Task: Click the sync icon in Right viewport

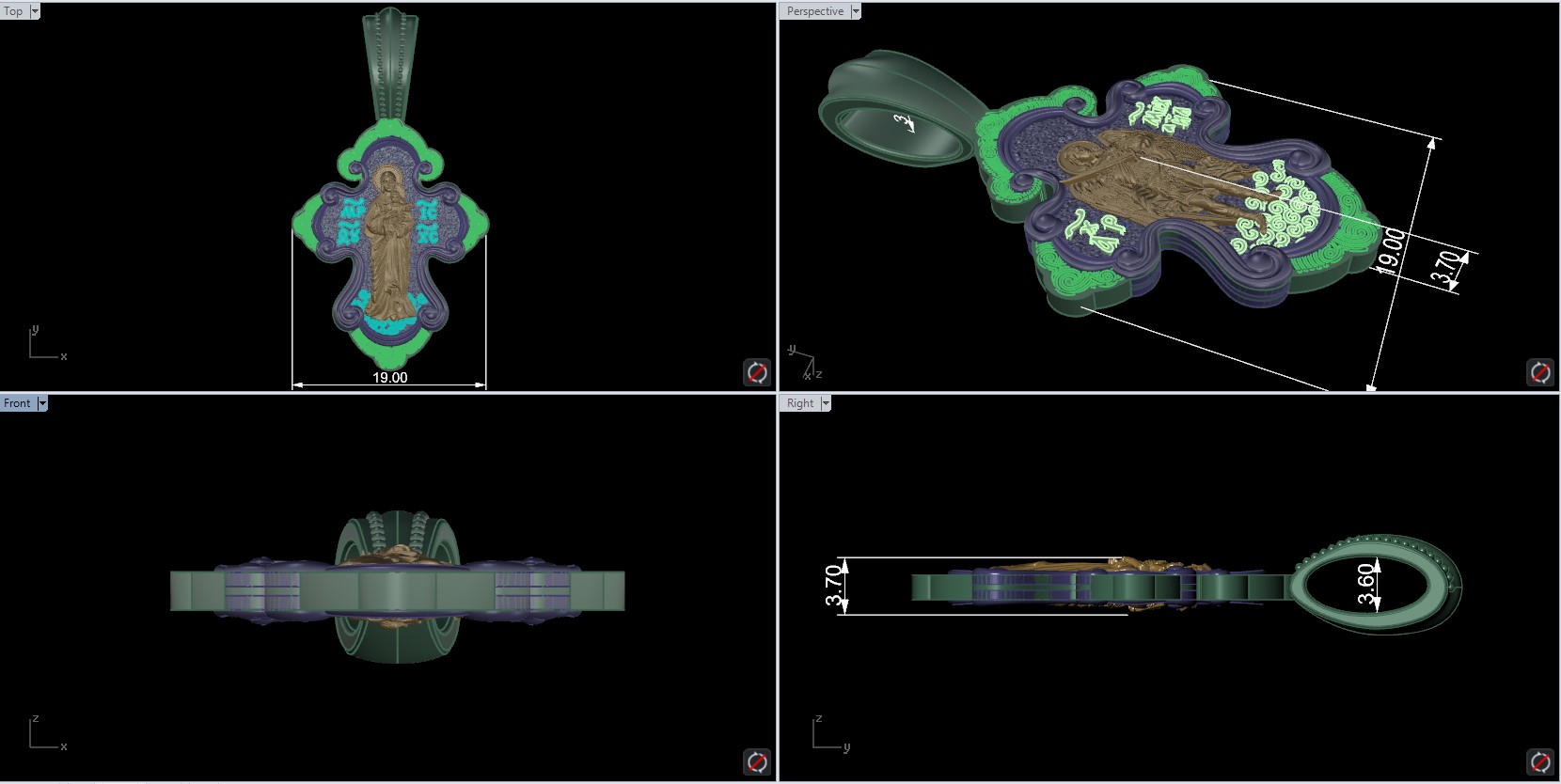Action: (x=1540, y=761)
